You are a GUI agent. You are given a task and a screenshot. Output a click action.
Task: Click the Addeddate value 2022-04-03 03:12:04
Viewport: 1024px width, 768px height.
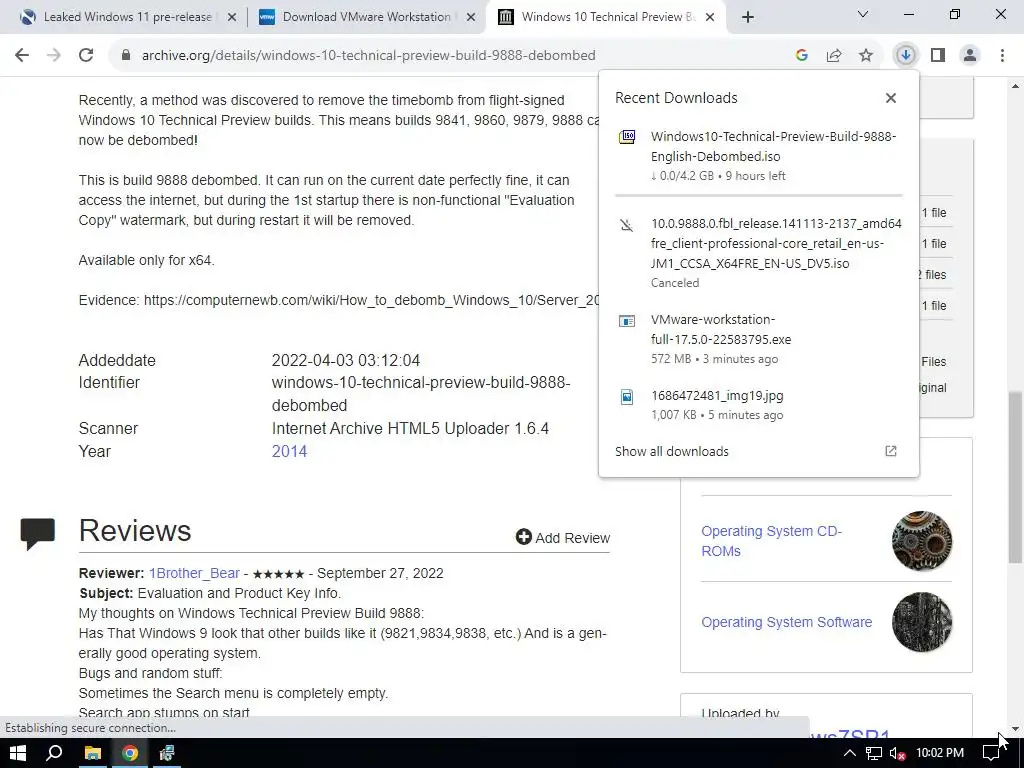click(x=345, y=360)
